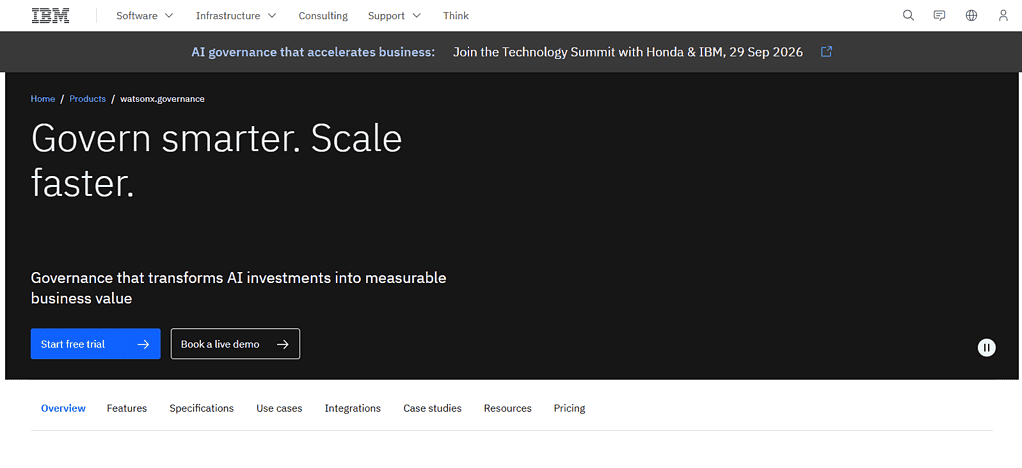Open the search magnifier icon
Image resolution: width=1022 pixels, height=468 pixels.
tap(908, 16)
